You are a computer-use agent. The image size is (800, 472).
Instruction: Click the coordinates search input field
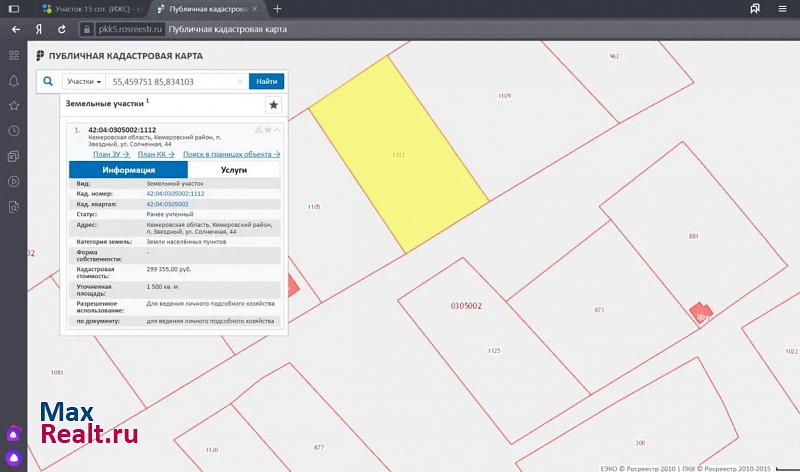pyautogui.click(x=170, y=81)
